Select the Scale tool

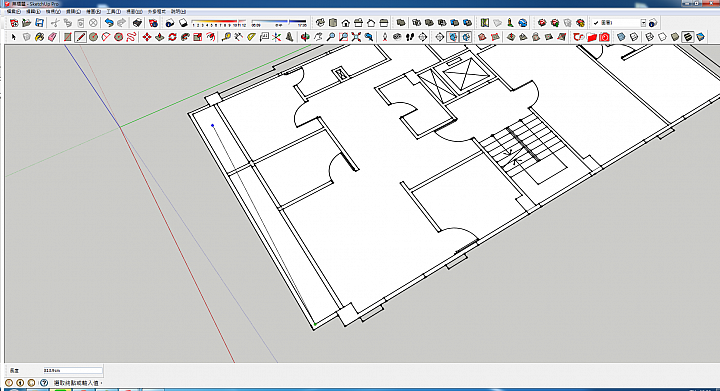(198, 37)
